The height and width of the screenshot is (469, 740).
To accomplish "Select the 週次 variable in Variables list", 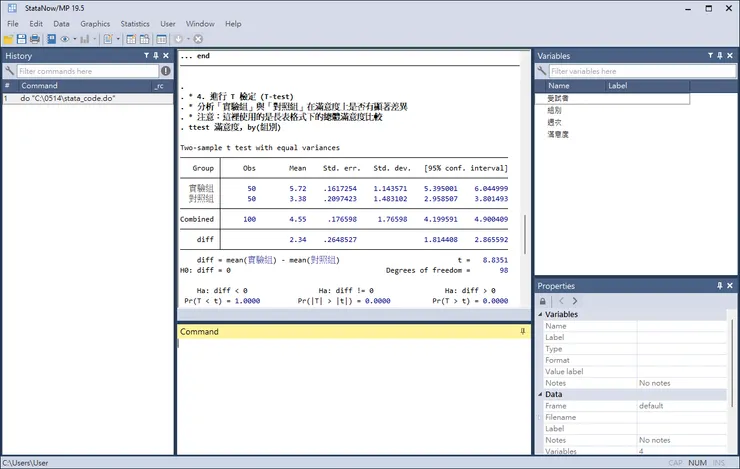I will pos(554,122).
